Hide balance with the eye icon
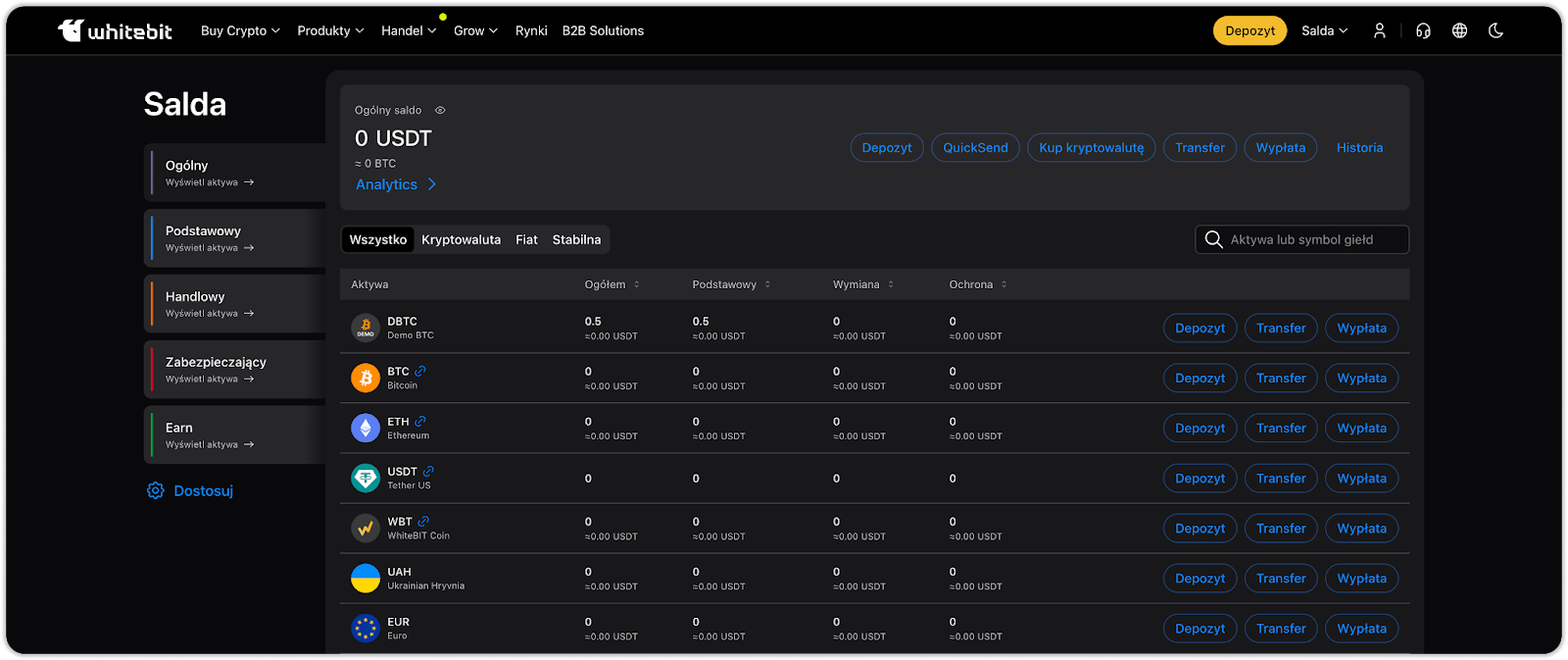 coord(440,111)
